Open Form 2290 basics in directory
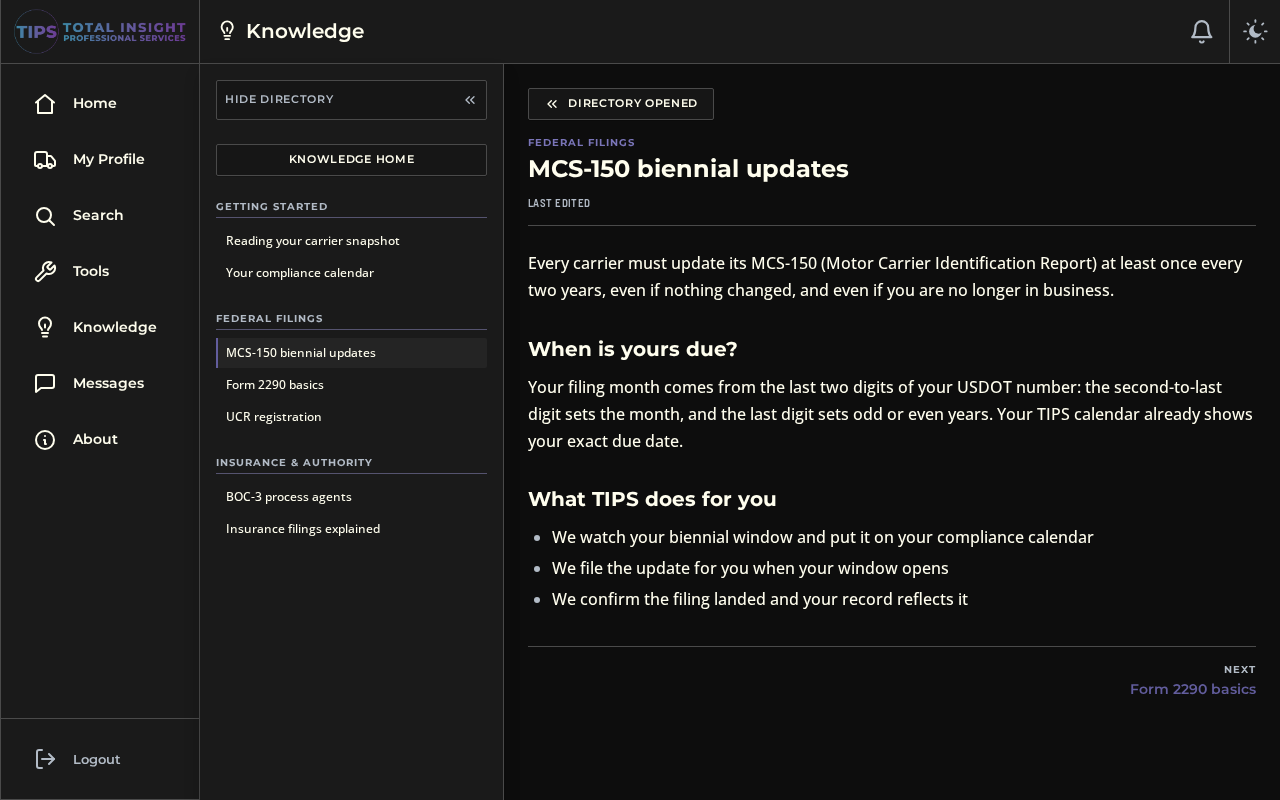Viewport: 1280px width, 800px height. point(351,385)
